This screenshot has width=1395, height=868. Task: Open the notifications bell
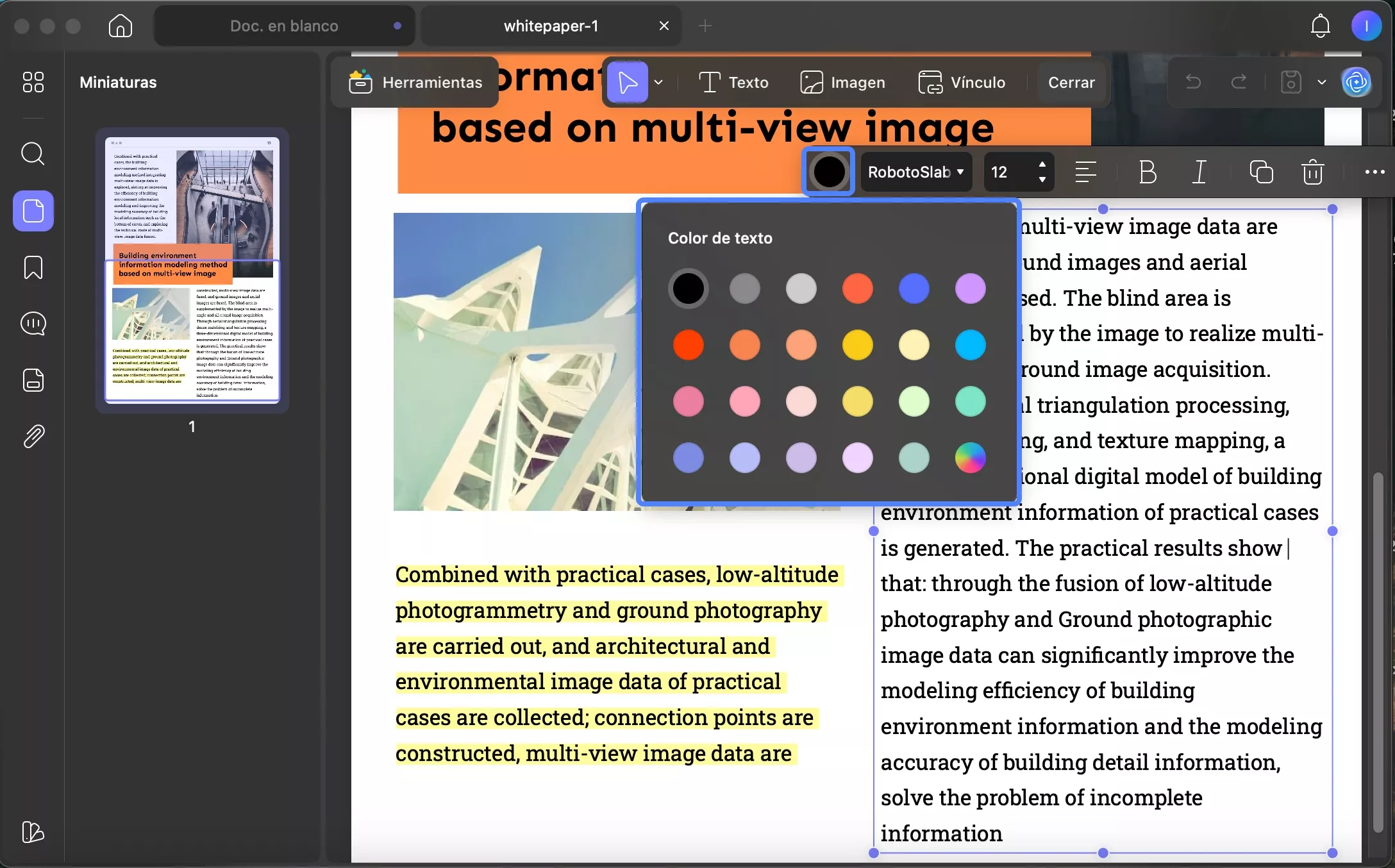(x=1320, y=26)
